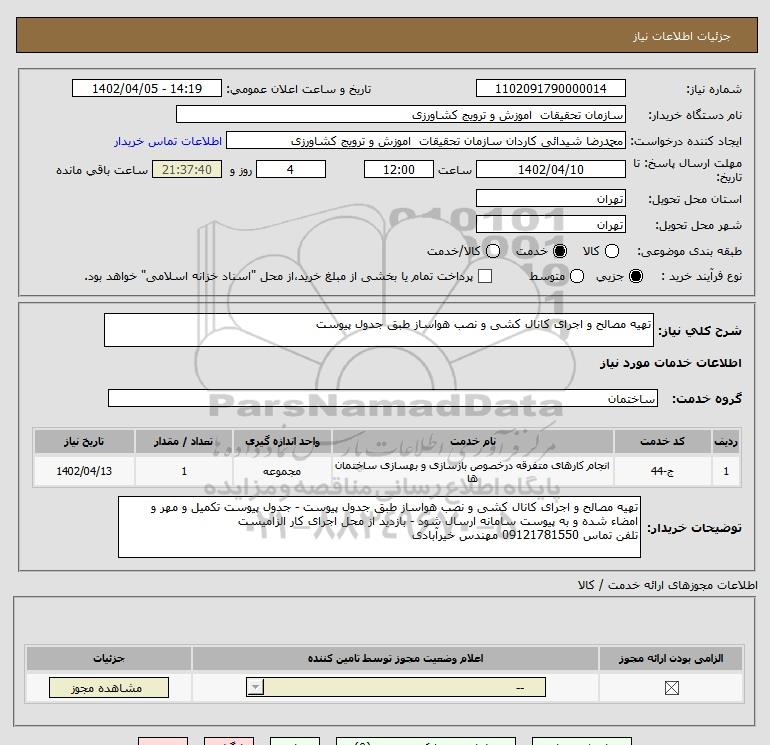Click the service name cell انجام کارهای متفرقه
The width and height of the screenshot is (770, 745).
(x=473, y=471)
